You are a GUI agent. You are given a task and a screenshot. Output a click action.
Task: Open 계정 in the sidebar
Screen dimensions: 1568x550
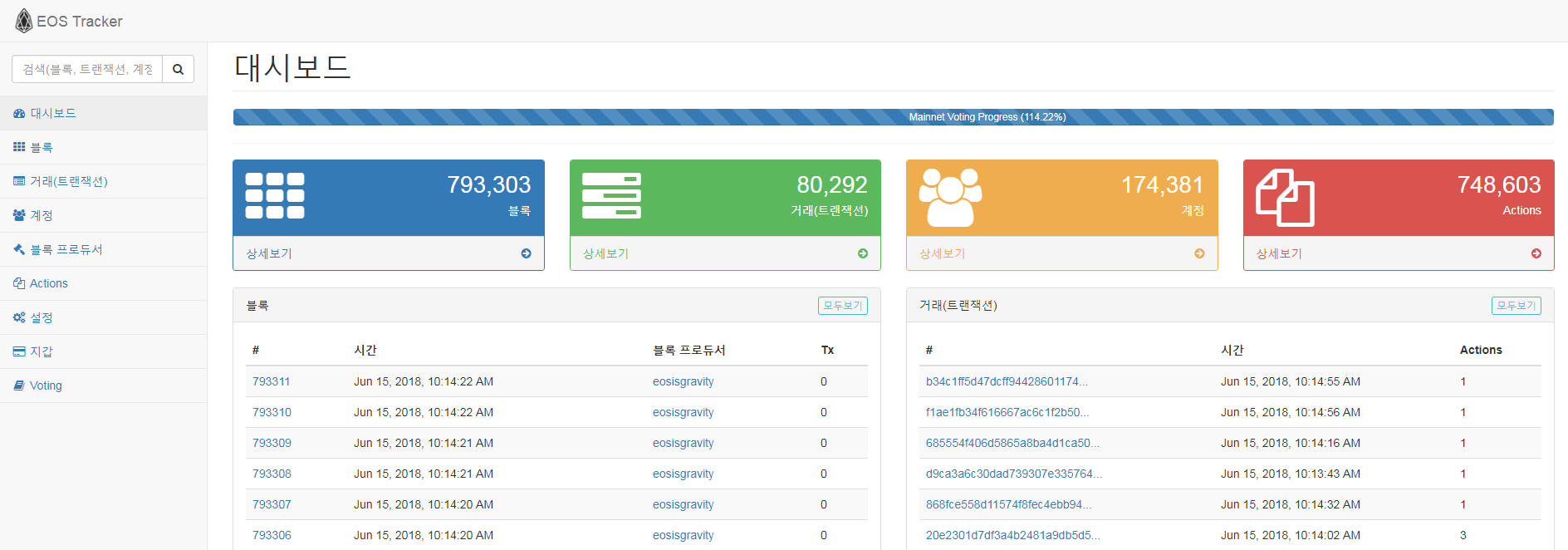click(103, 215)
